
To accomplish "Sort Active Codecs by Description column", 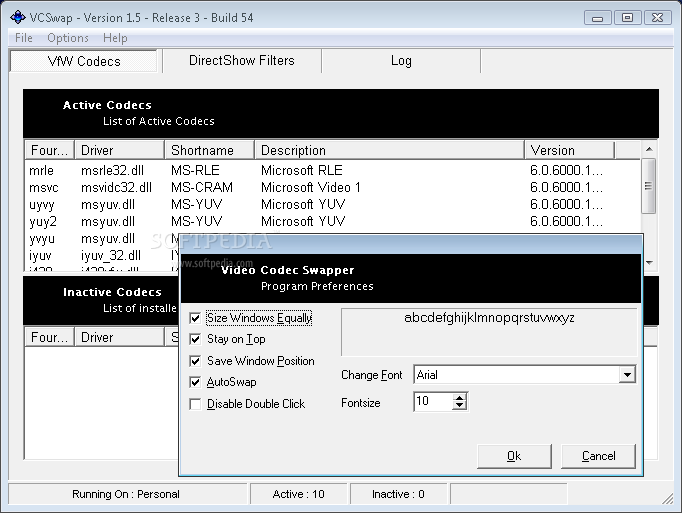I will click(389, 150).
